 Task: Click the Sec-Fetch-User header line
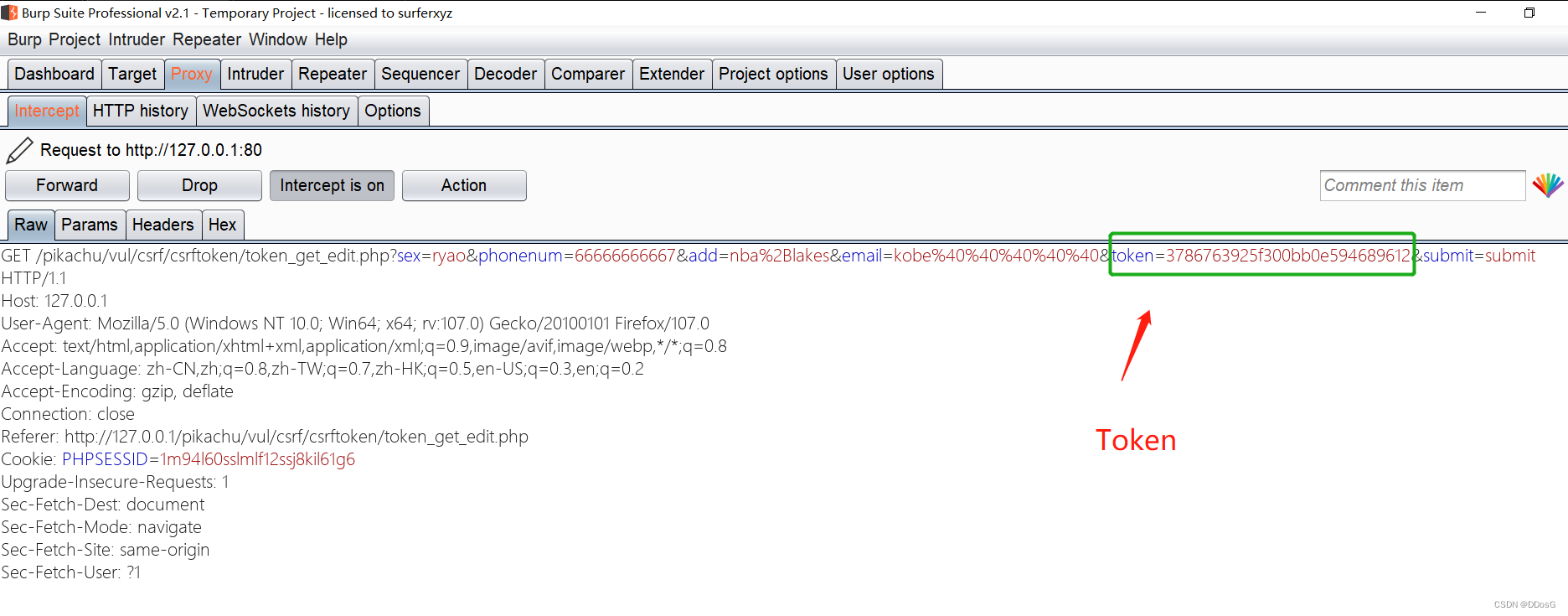(x=71, y=572)
